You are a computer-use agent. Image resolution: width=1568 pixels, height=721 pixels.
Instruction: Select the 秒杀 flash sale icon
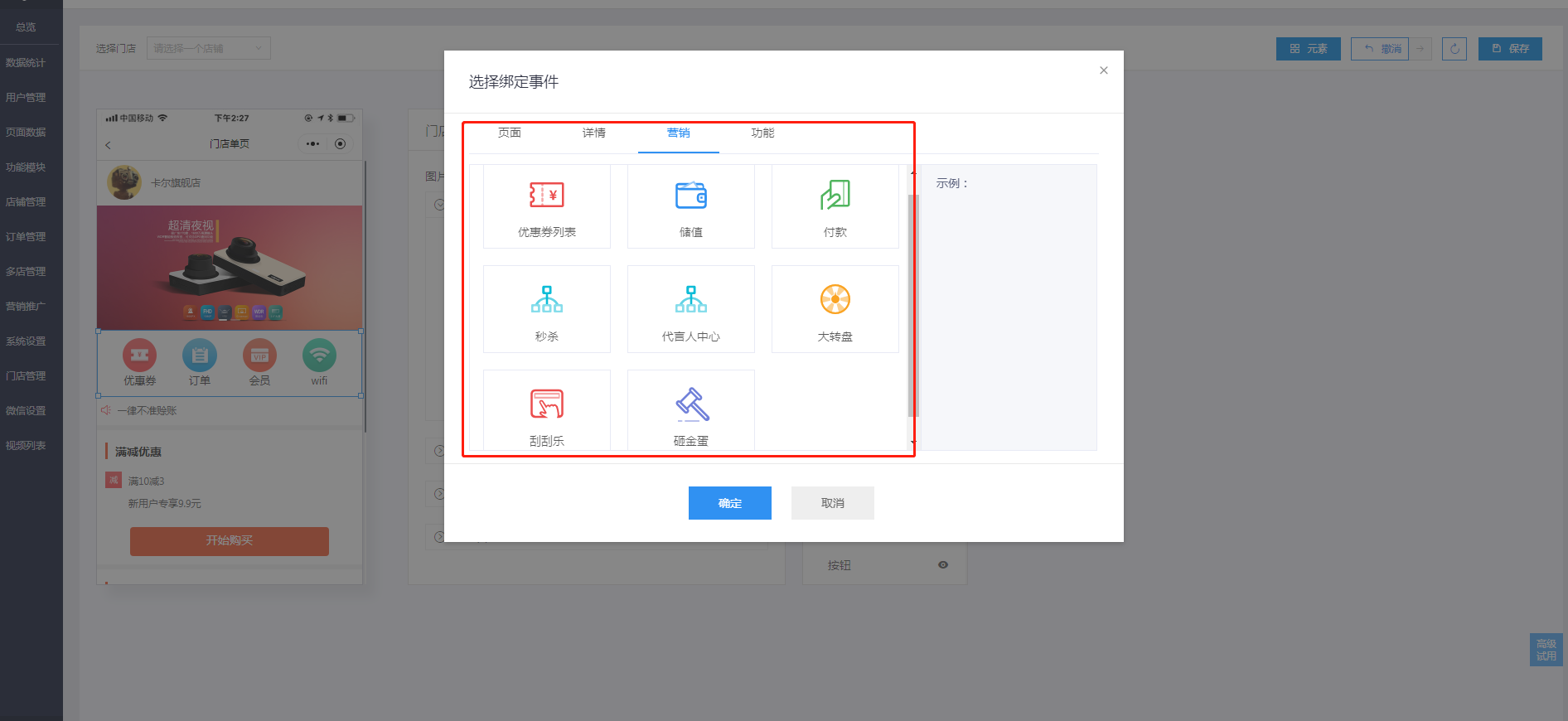coord(546,300)
